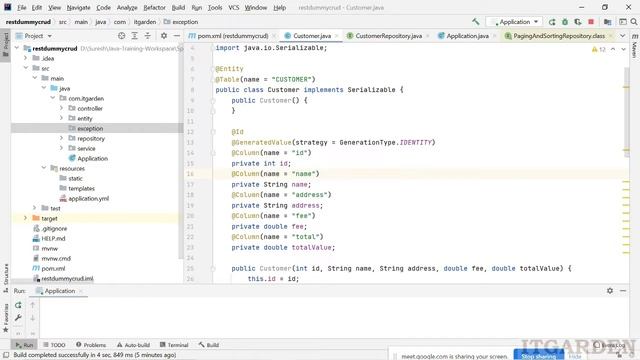Toggle the Project sidebar tool button

coord(5,43)
